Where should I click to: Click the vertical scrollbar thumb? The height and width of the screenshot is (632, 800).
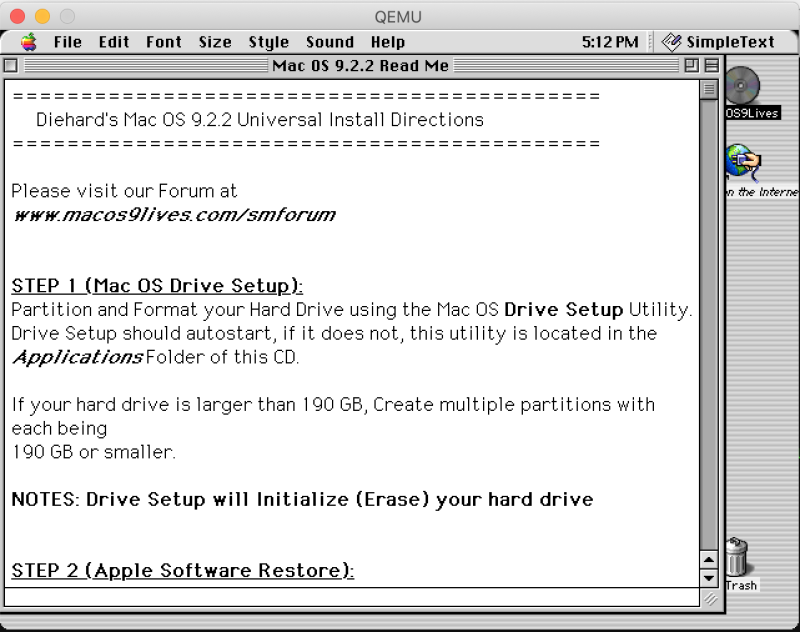709,89
